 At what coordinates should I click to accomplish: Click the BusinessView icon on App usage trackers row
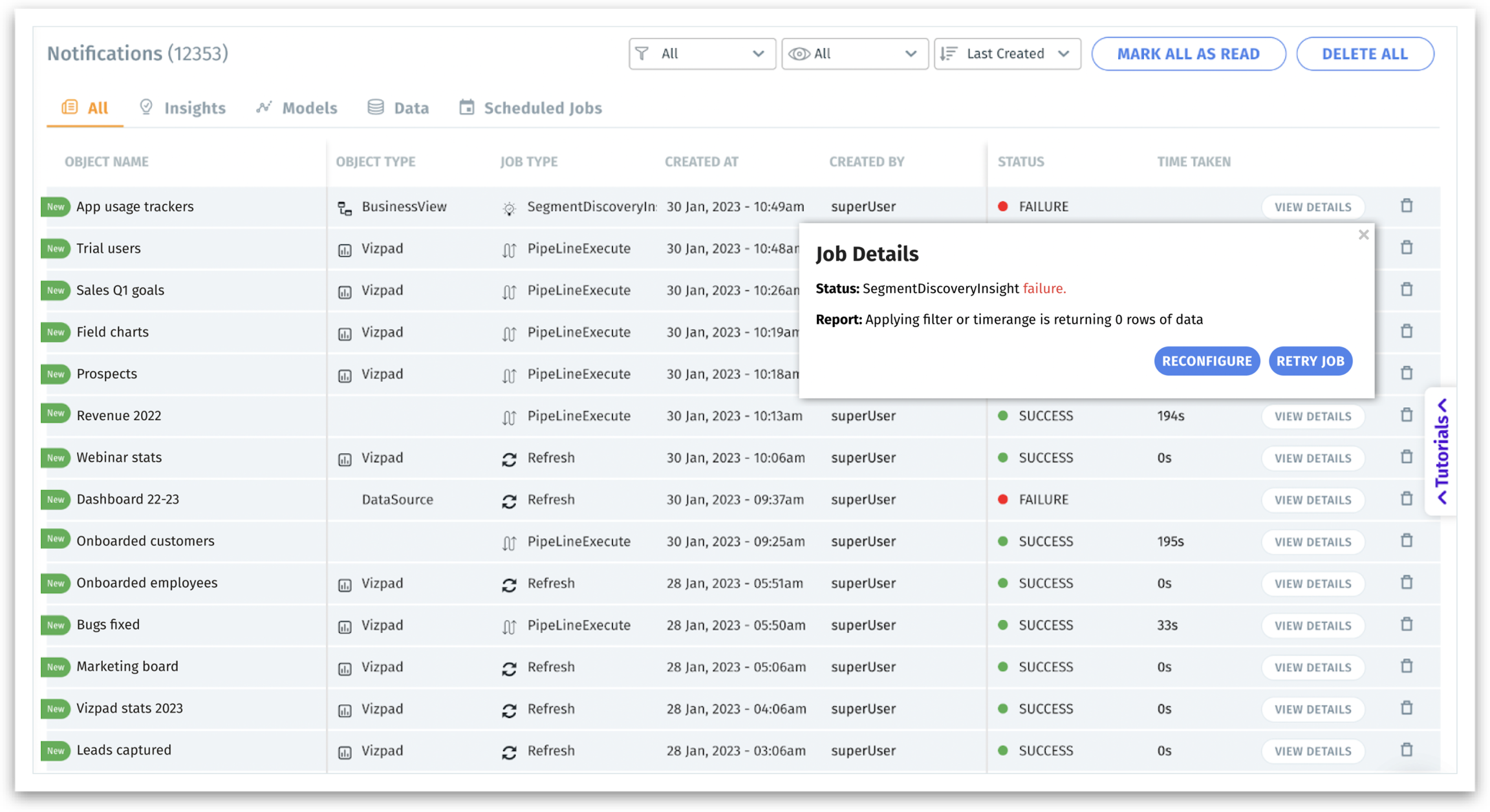(x=343, y=206)
